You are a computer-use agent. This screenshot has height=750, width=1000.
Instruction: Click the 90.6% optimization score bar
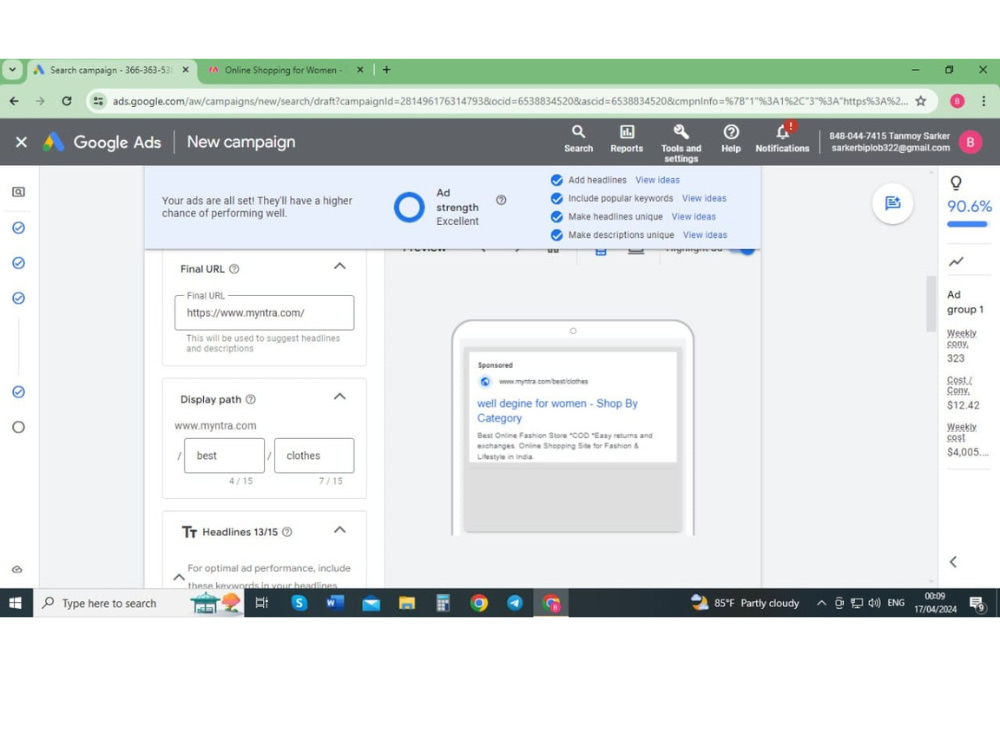[967, 224]
